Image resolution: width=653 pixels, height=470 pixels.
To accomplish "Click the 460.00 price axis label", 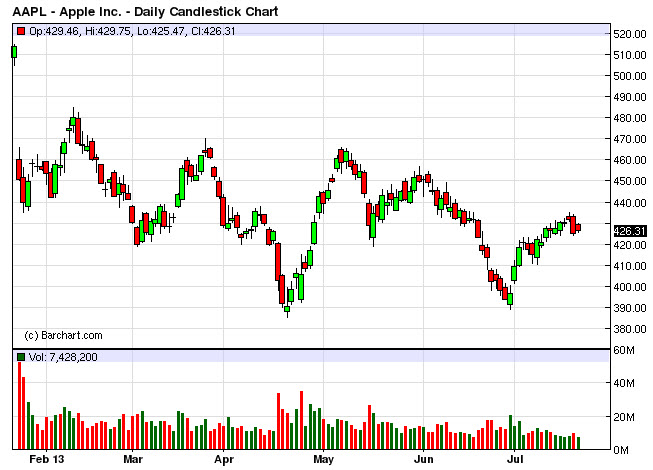I will coord(630,160).
